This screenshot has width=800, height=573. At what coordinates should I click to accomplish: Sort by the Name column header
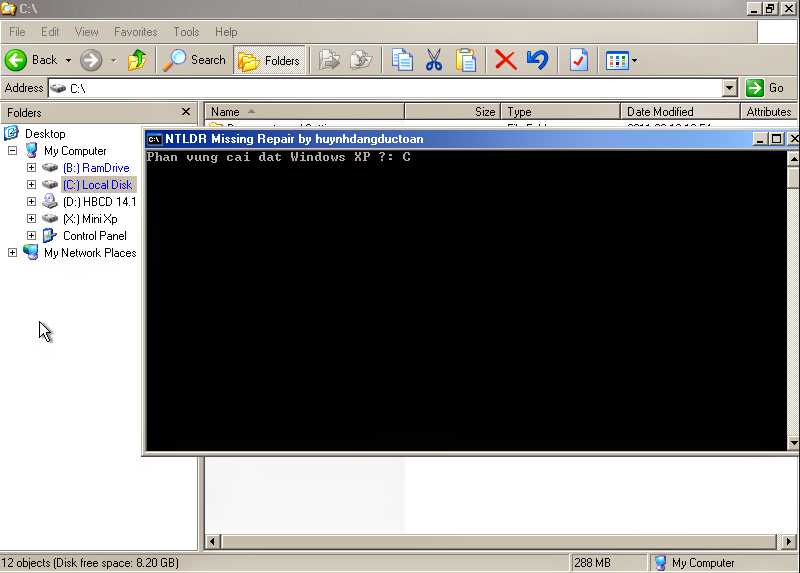[305, 111]
